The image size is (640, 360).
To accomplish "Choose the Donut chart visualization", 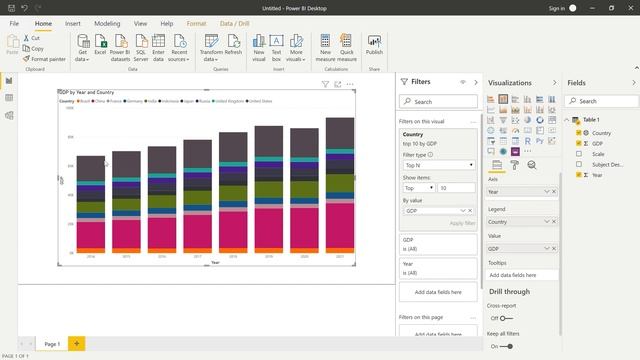I will pos(540,120).
